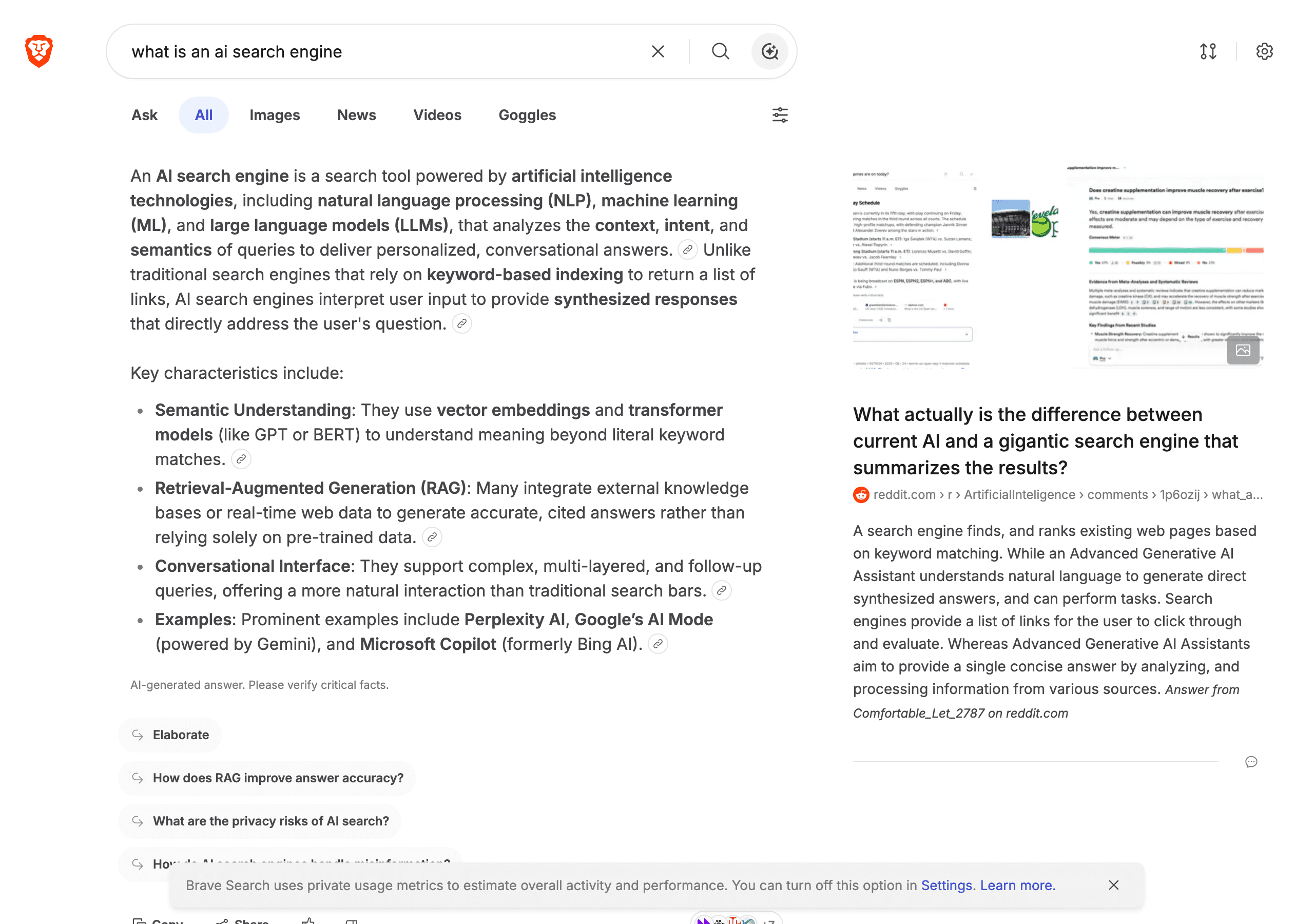Viewport: 1314px width, 924px height.
Task: Open citation link after 'conversational answers.'
Action: pyautogui.click(x=687, y=249)
